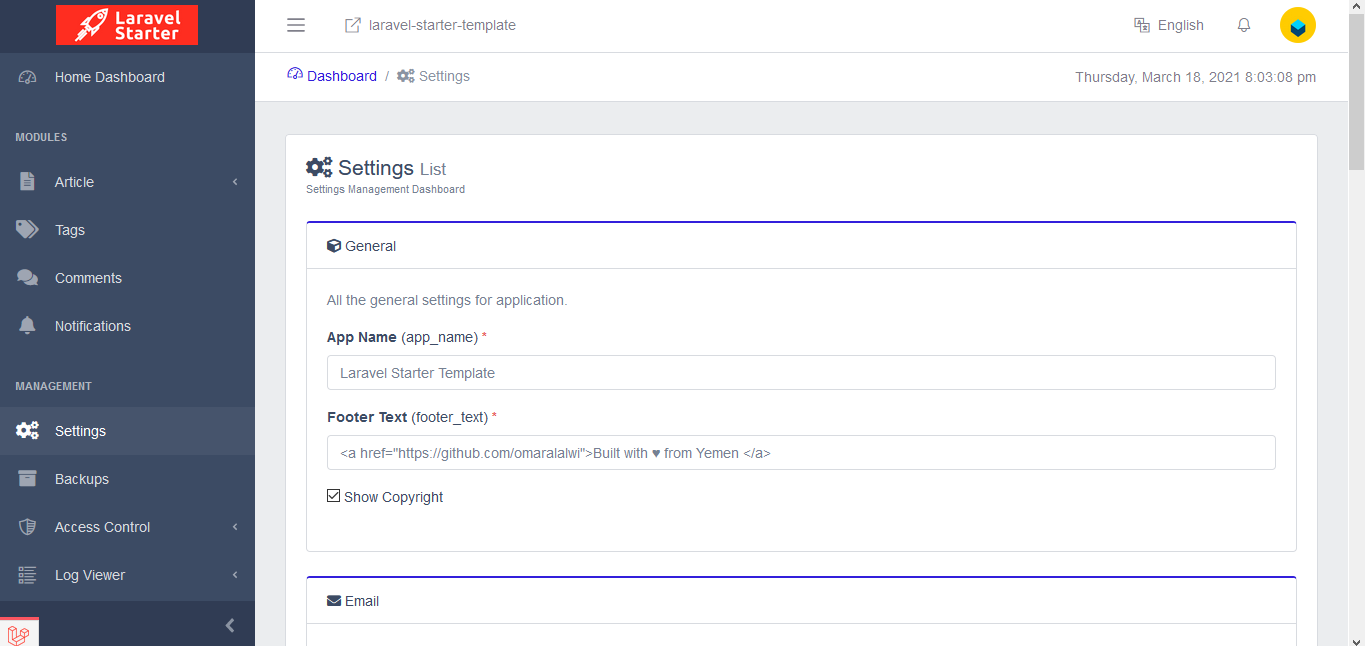Select Notifications in sidebar menu
The width and height of the screenshot is (1365, 646).
click(x=92, y=326)
